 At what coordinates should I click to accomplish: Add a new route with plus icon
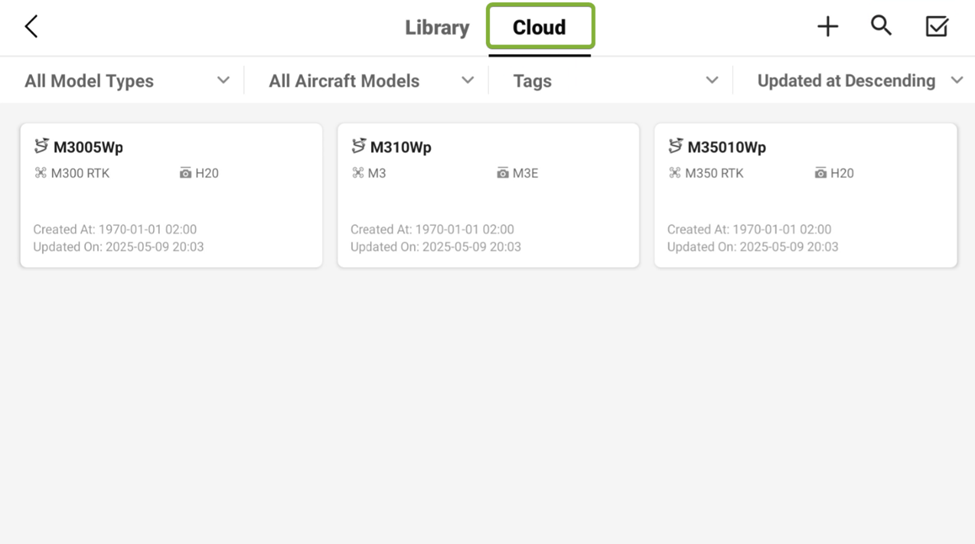pos(828,27)
